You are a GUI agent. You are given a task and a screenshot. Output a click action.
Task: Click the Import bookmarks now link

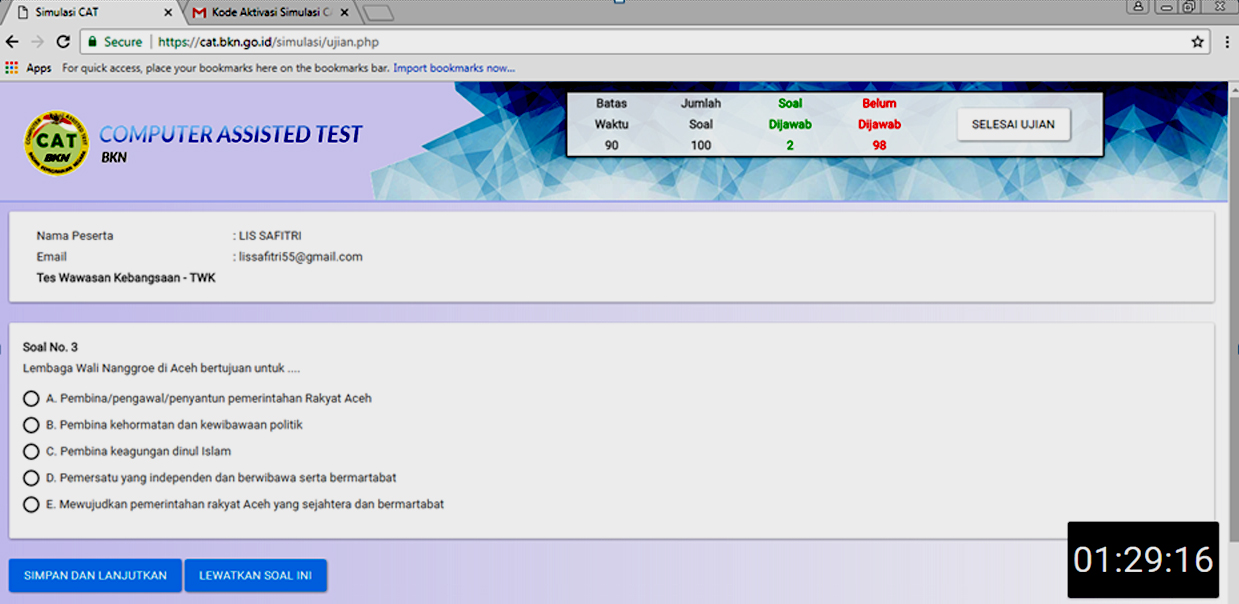point(454,68)
